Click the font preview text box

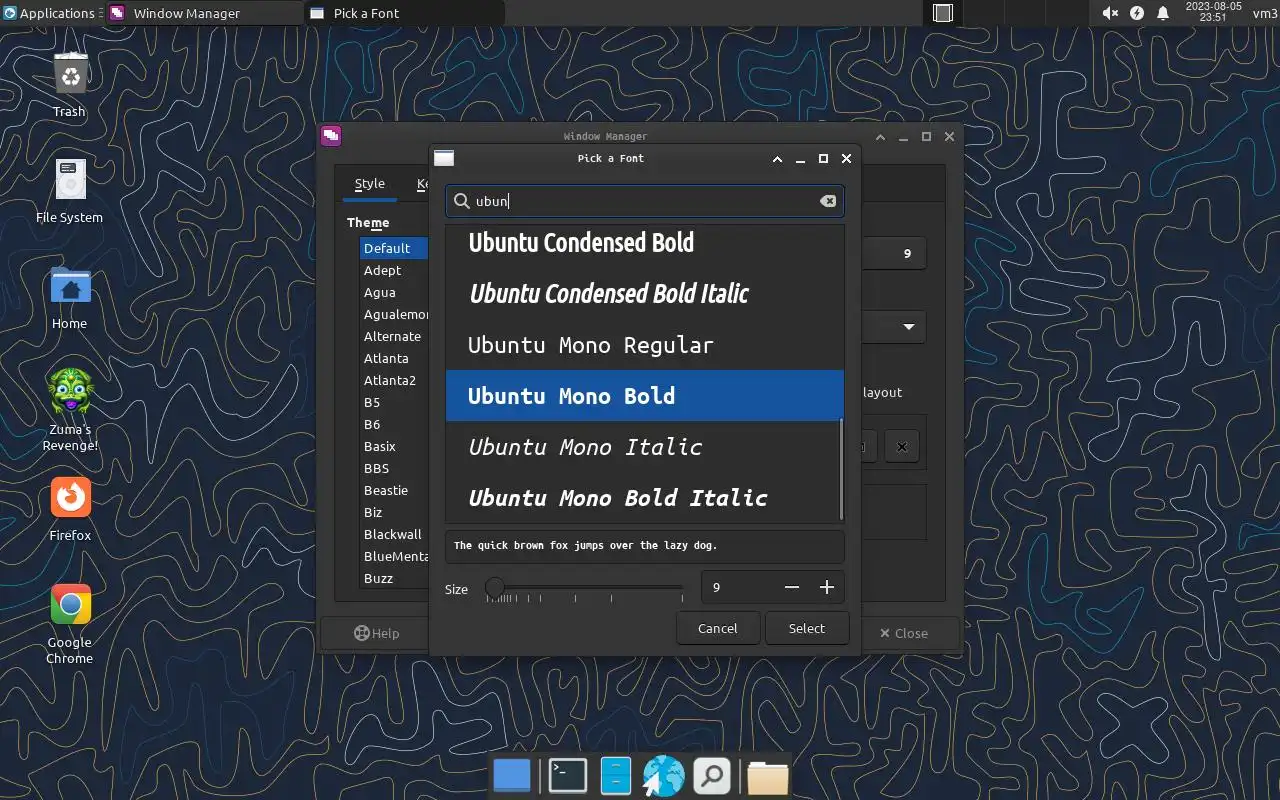(645, 546)
